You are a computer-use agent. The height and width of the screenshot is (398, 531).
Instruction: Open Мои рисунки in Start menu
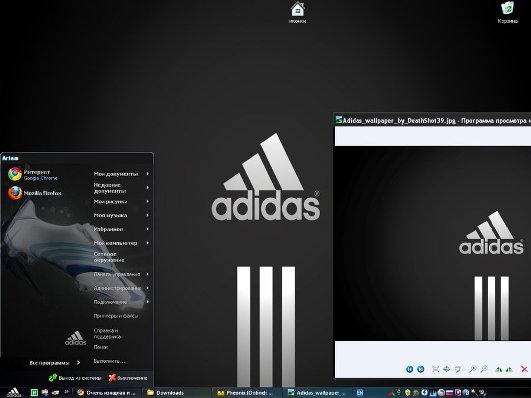point(110,202)
